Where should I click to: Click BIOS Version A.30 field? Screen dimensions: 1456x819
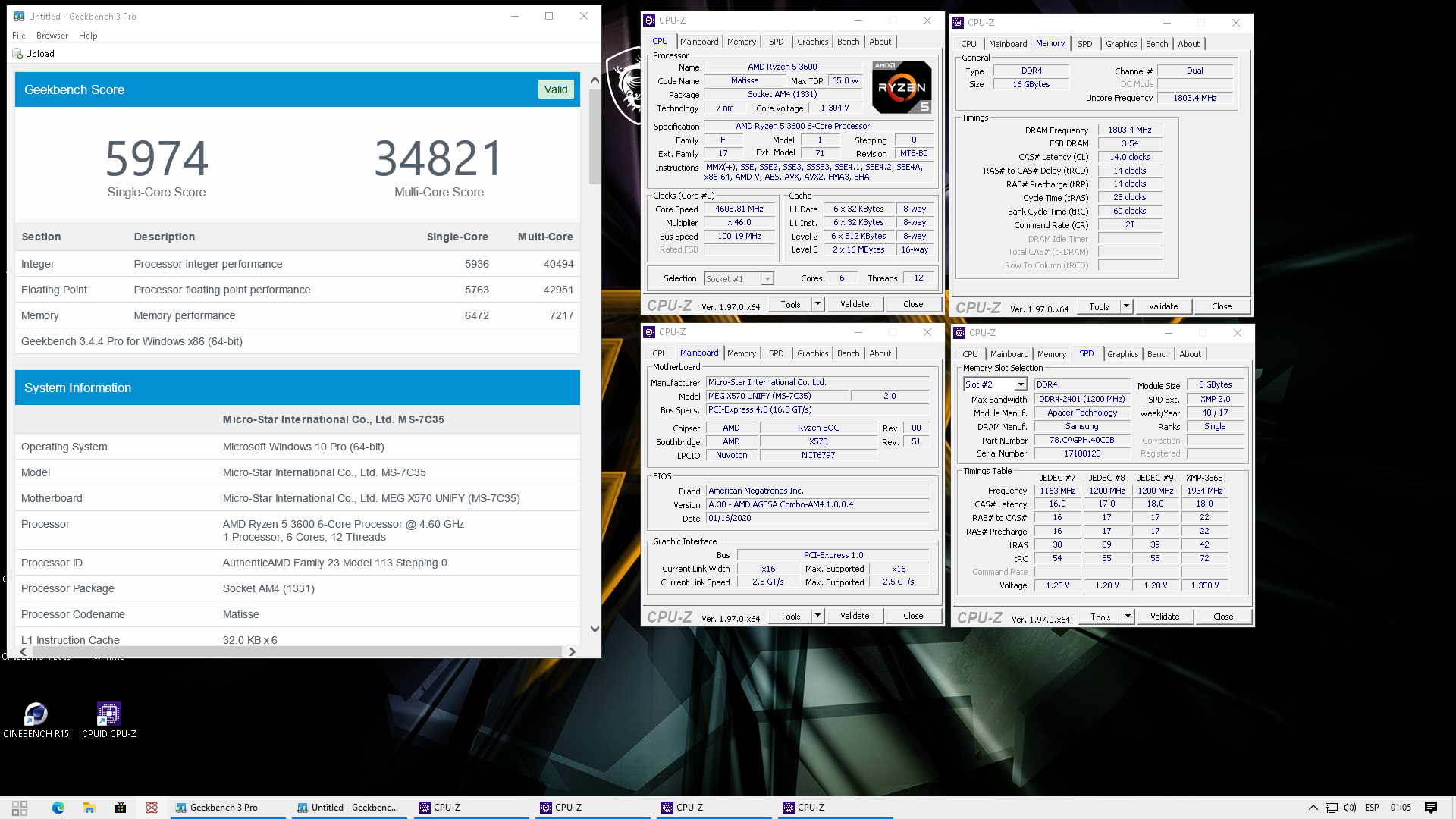pyautogui.click(x=817, y=505)
